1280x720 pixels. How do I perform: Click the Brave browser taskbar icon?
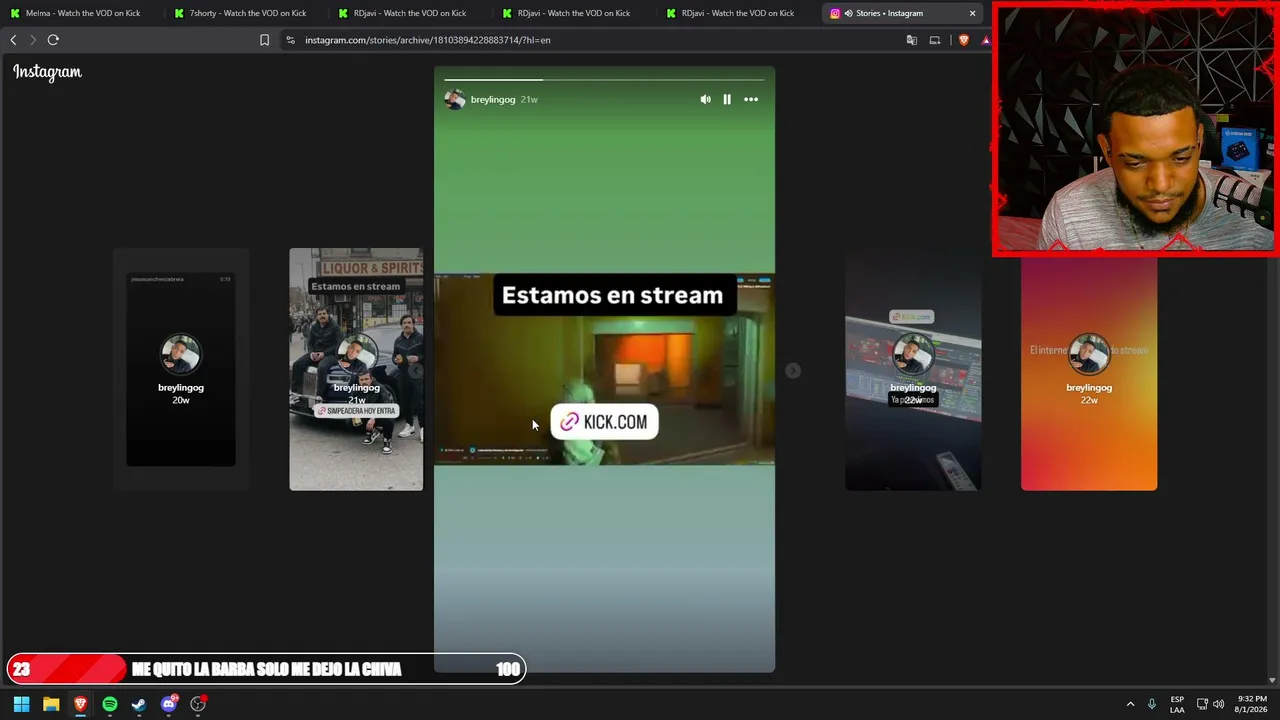(x=80, y=704)
